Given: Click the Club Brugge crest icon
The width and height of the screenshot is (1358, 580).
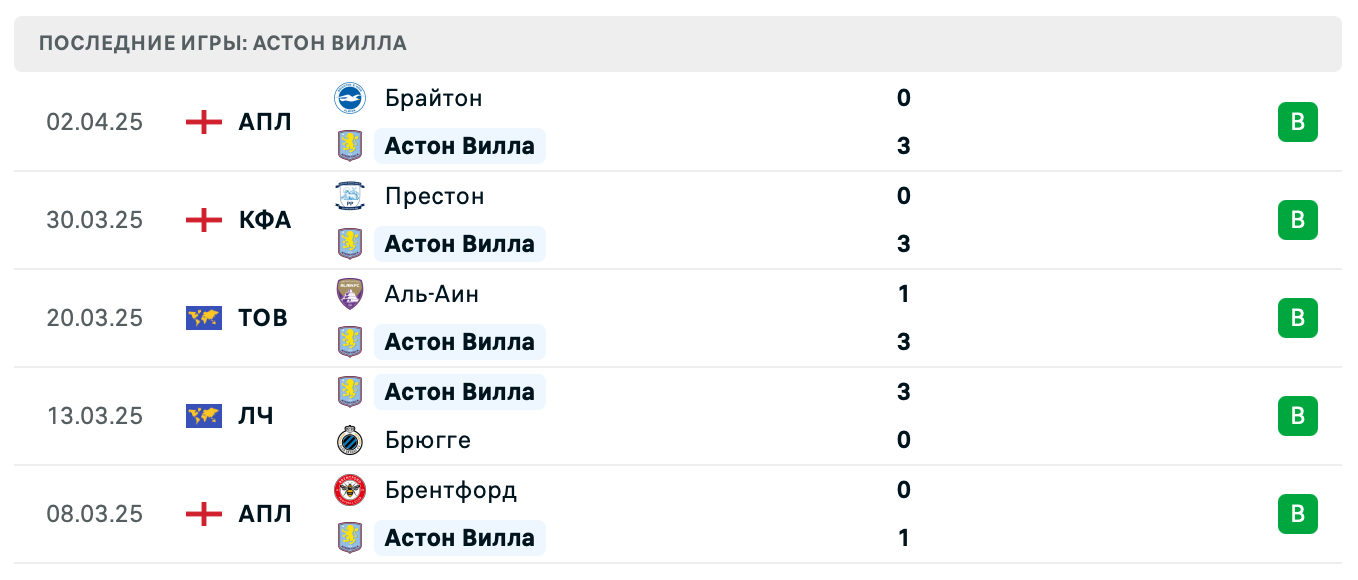Looking at the screenshot, I should [x=350, y=440].
